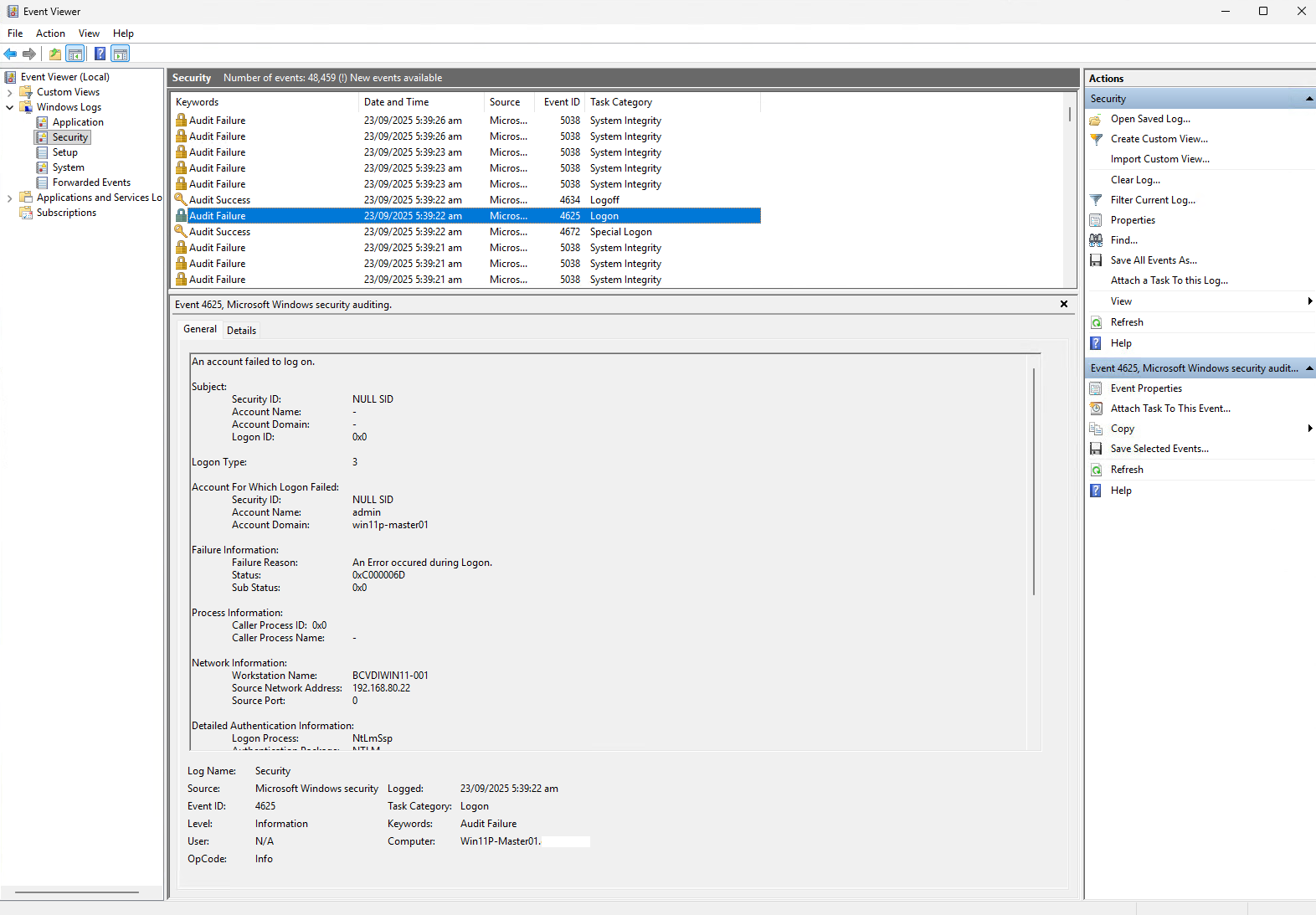Click the Event Properties action link
The image size is (1316, 915).
pyautogui.click(x=1146, y=388)
